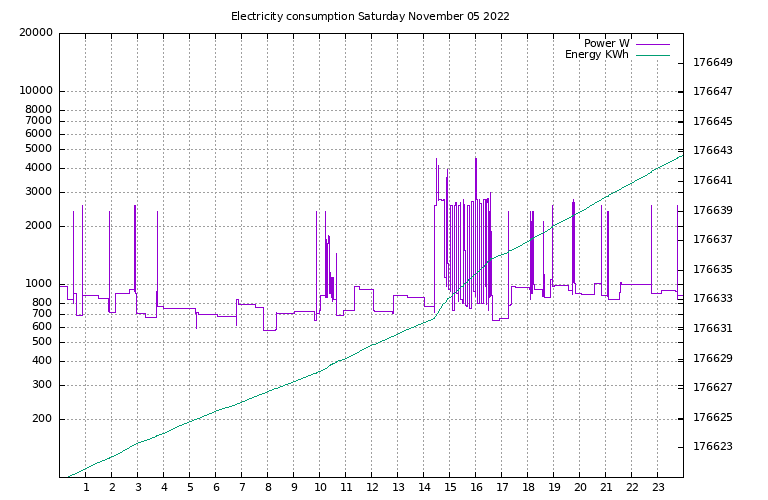Click the 10000 tick label on the left axis

35,91
